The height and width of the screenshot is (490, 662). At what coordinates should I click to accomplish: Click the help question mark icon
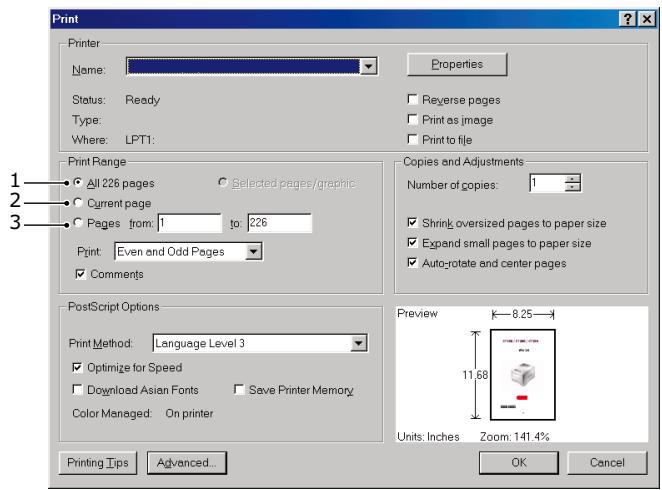click(x=628, y=19)
